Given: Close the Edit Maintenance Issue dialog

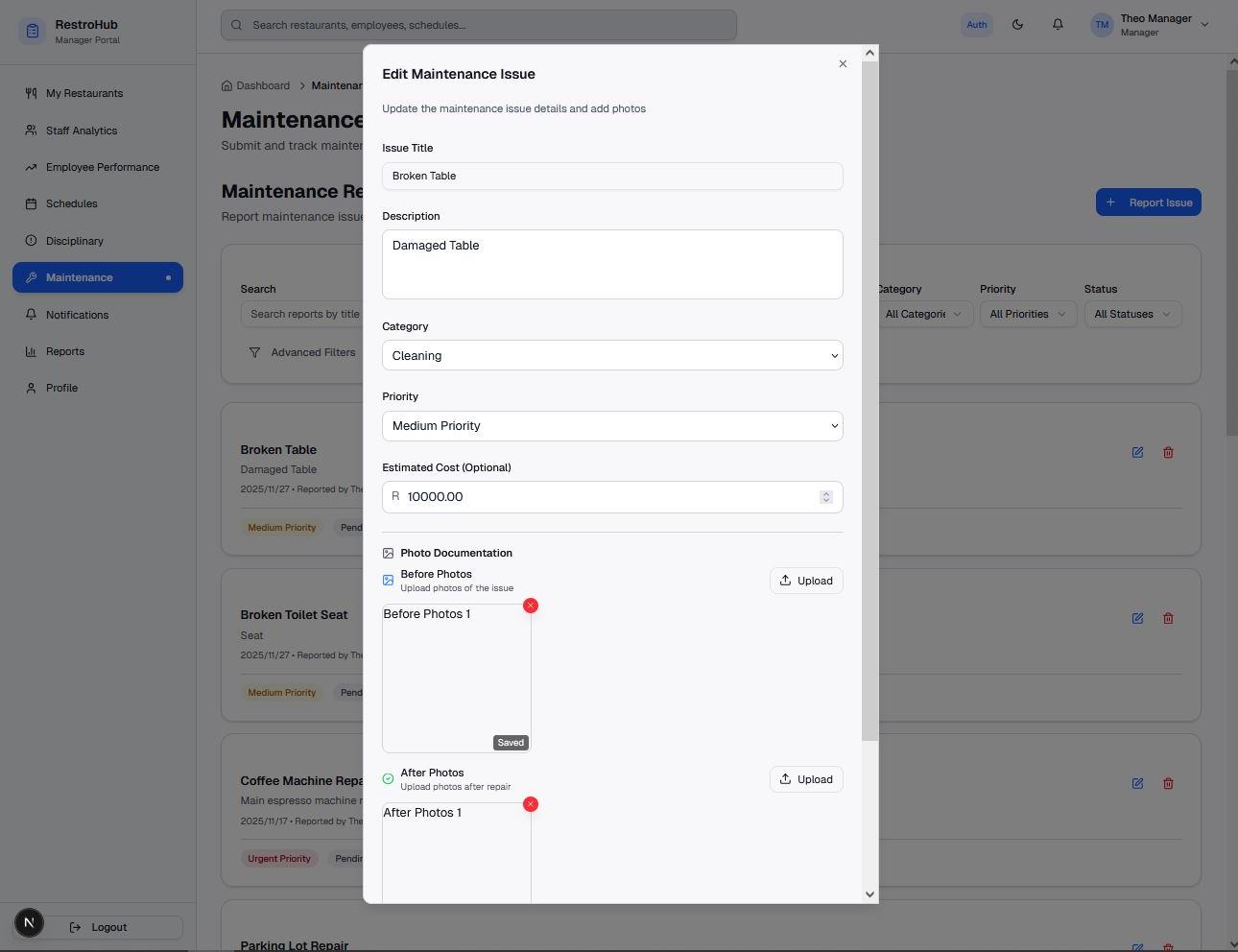Looking at the screenshot, I should [843, 64].
